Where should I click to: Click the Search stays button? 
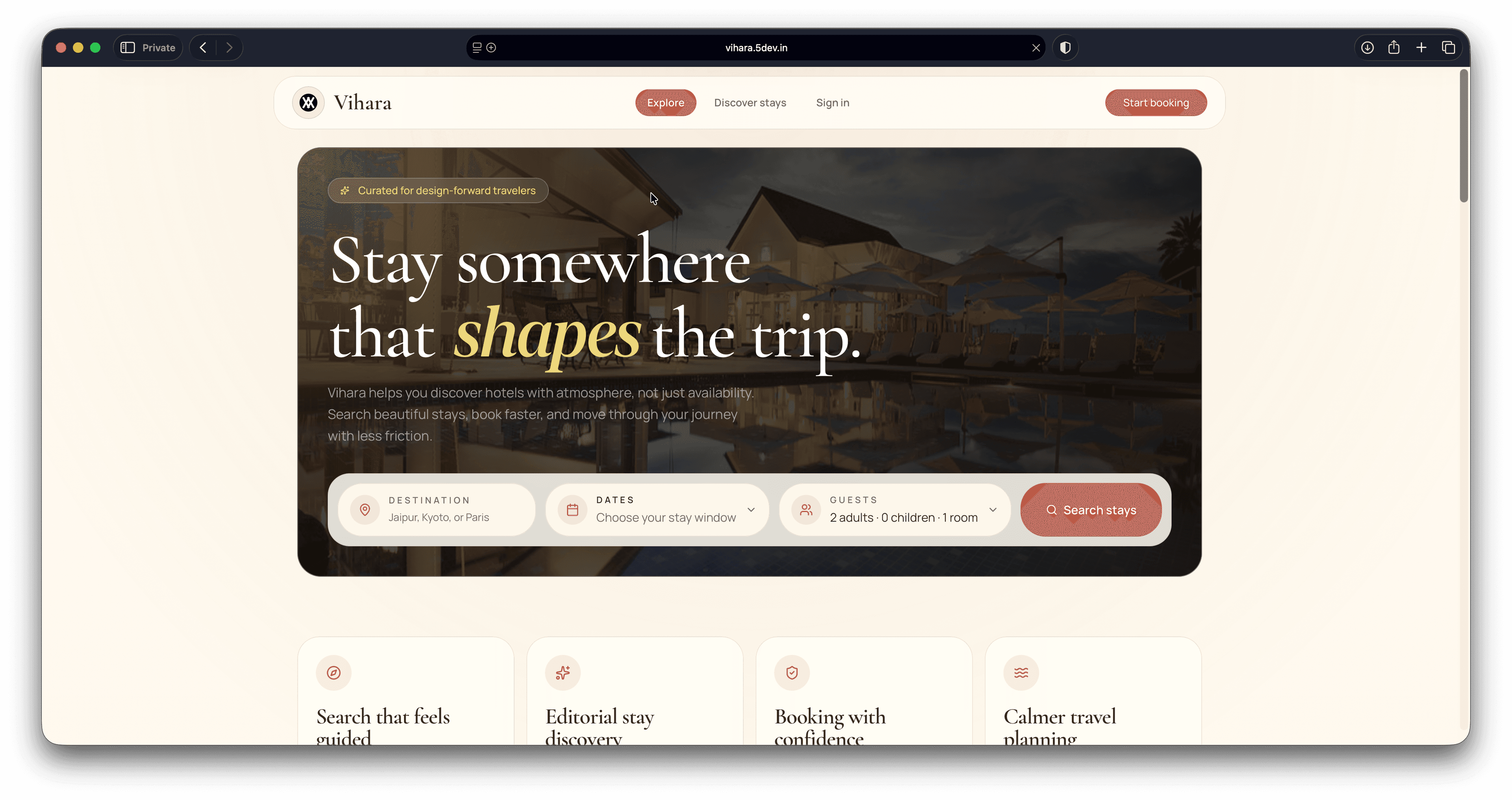1091,510
